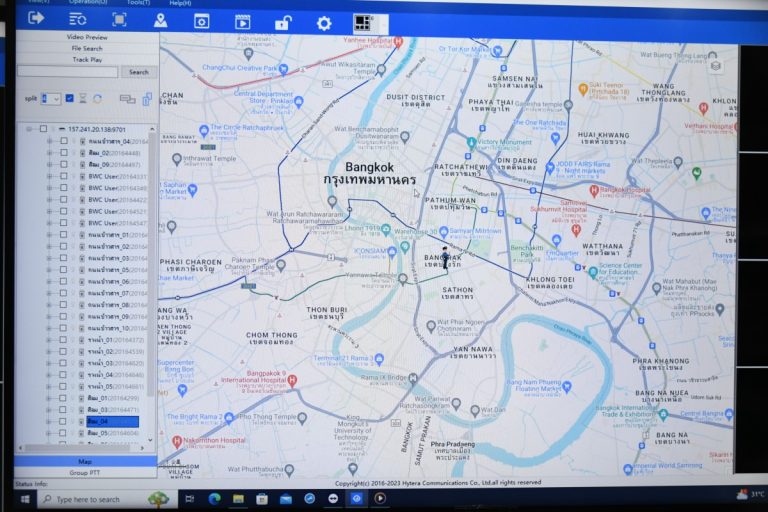Open the Help(H) menu

tap(180, 3)
